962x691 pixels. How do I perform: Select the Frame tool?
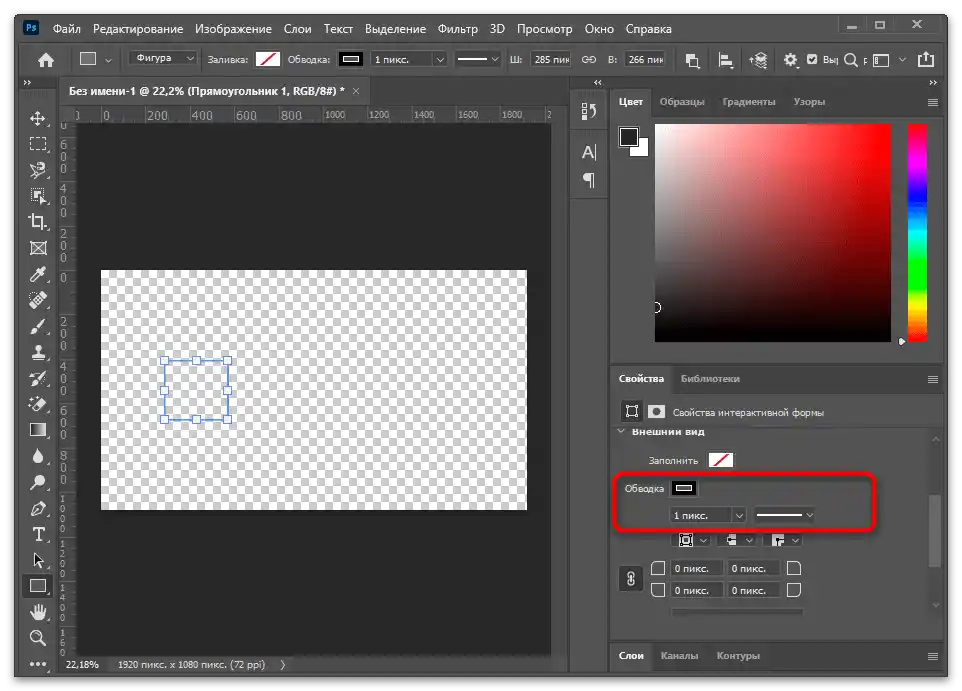pos(38,248)
